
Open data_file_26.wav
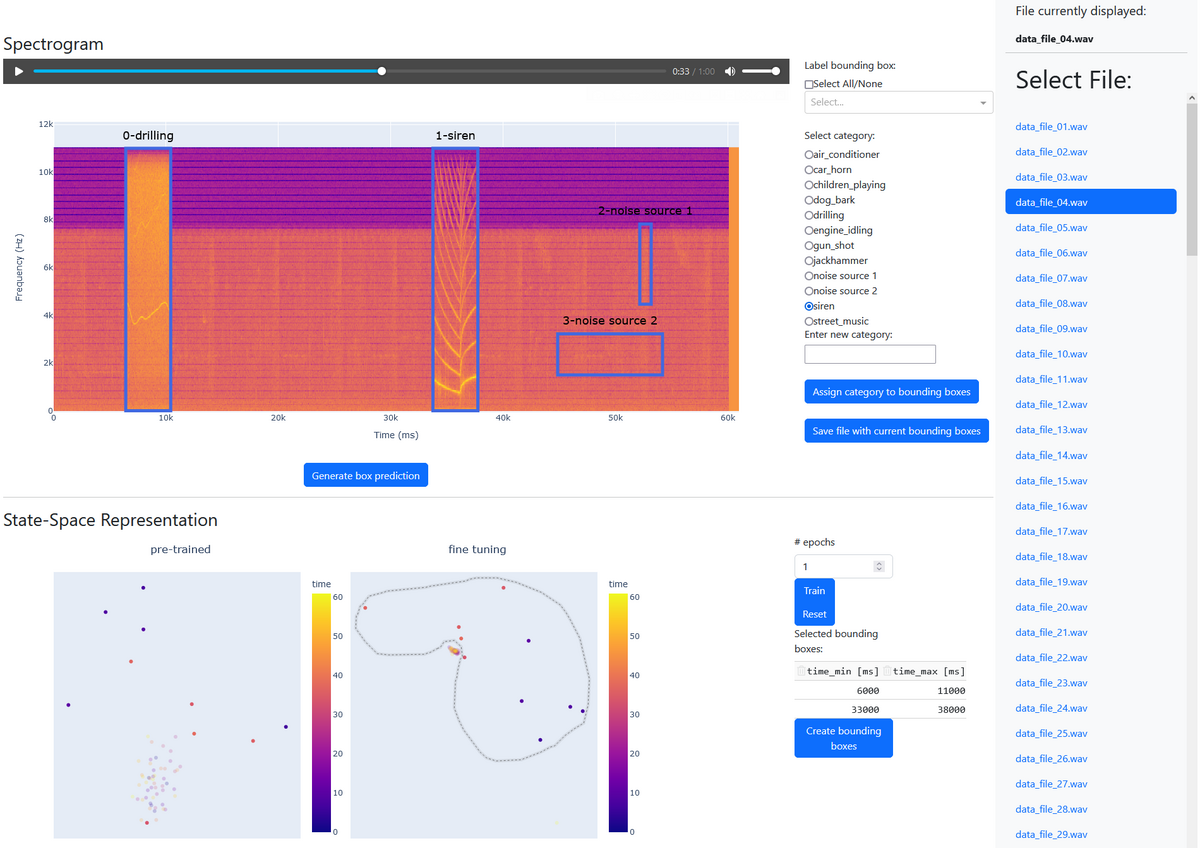1051,759
